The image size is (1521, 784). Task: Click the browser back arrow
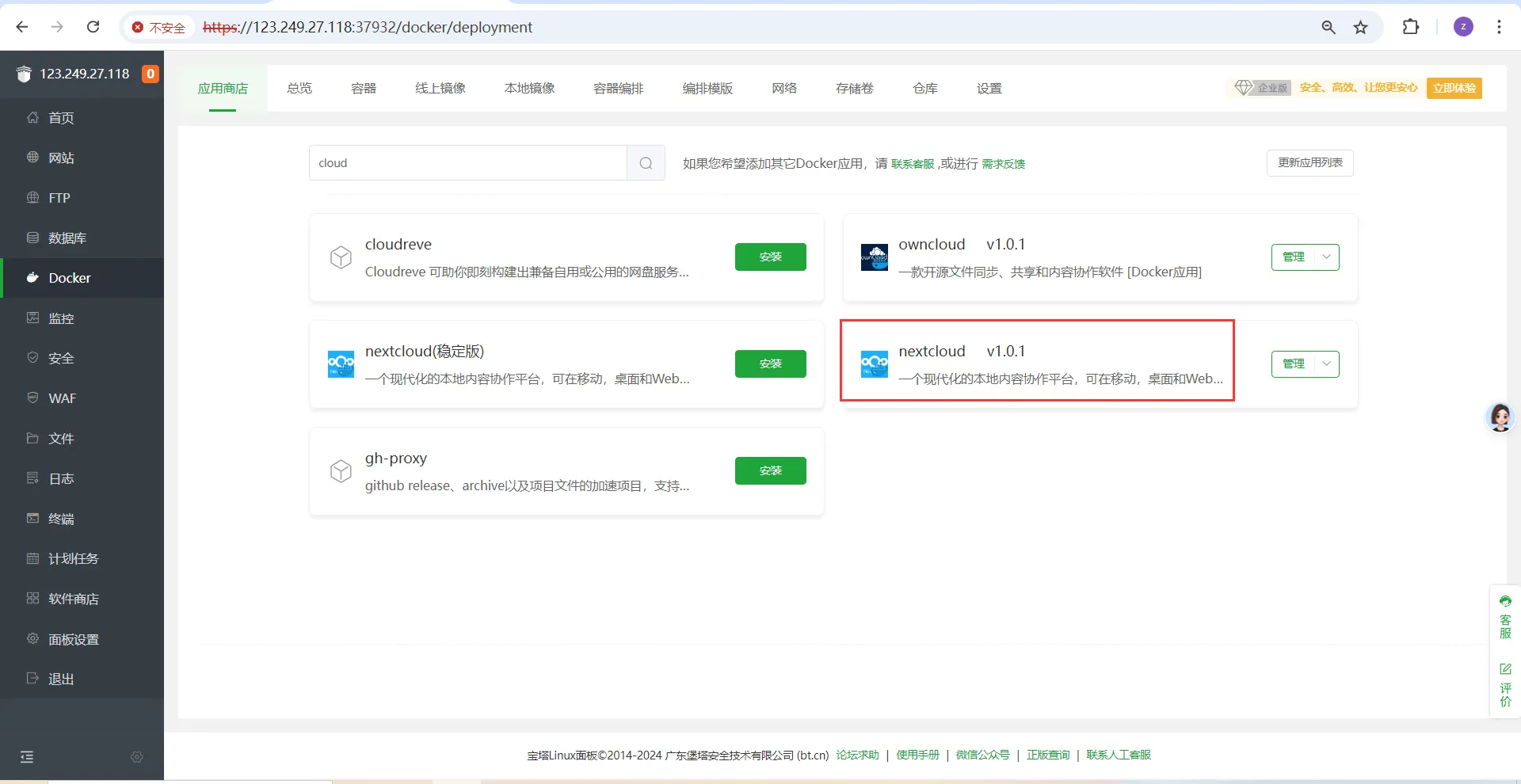point(22,27)
